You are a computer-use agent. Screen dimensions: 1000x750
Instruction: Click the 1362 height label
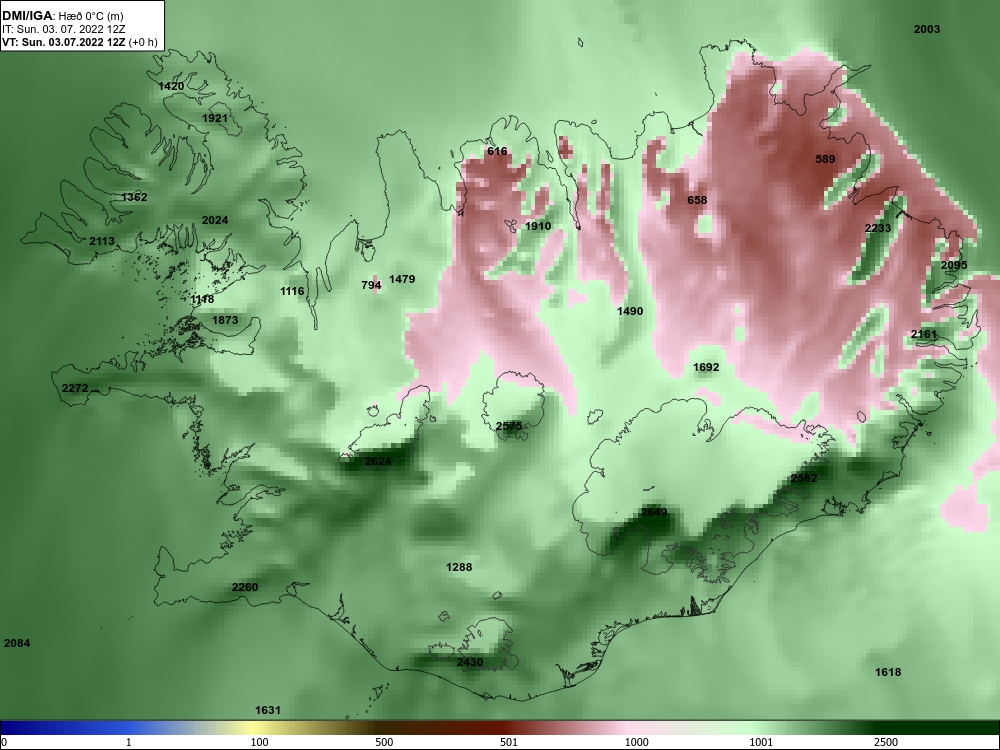[x=134, y=197]
